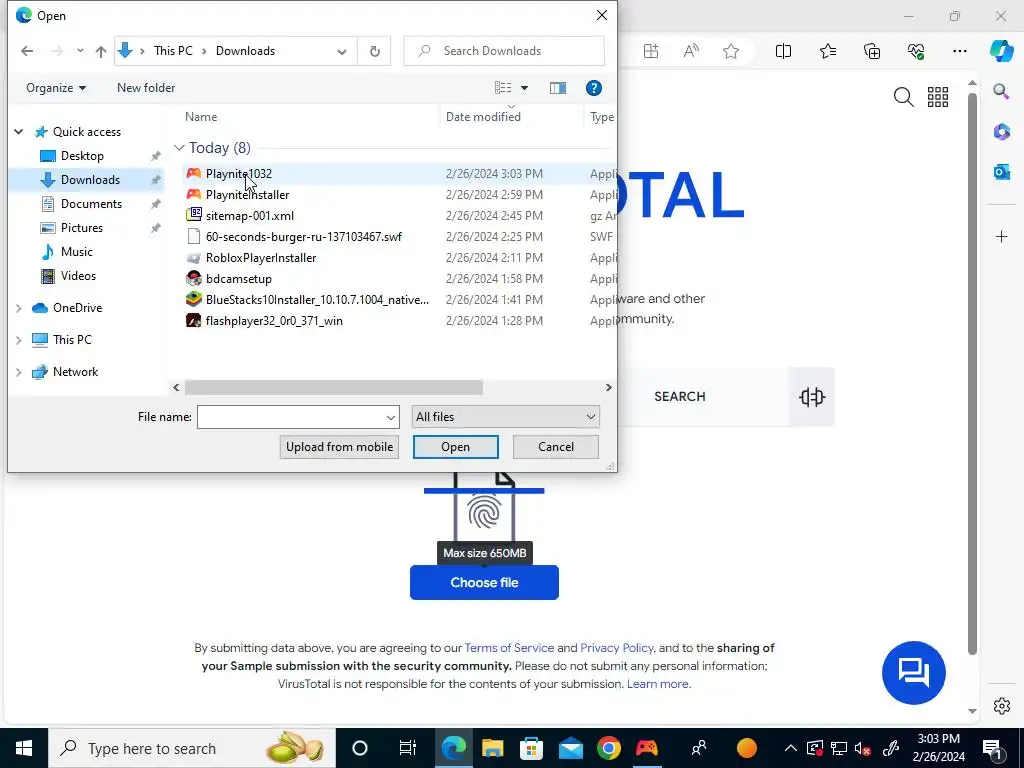Click the Search Downloads box

[504, 51]
